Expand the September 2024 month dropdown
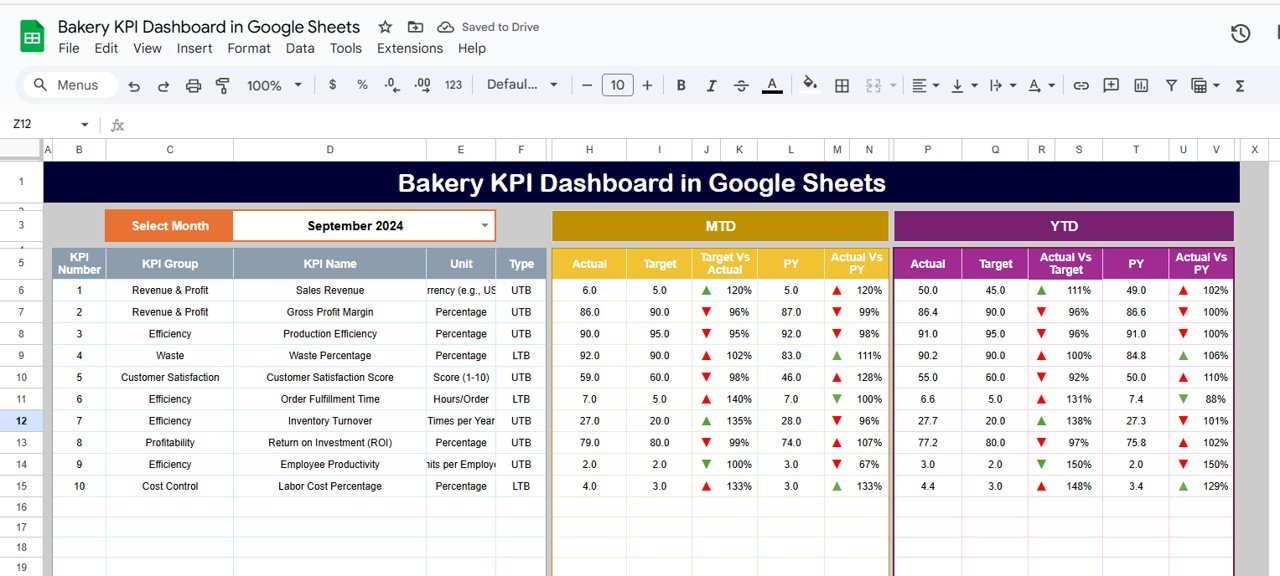The height and width of the screenshot is (576, 1280). (x=486, y=225)
